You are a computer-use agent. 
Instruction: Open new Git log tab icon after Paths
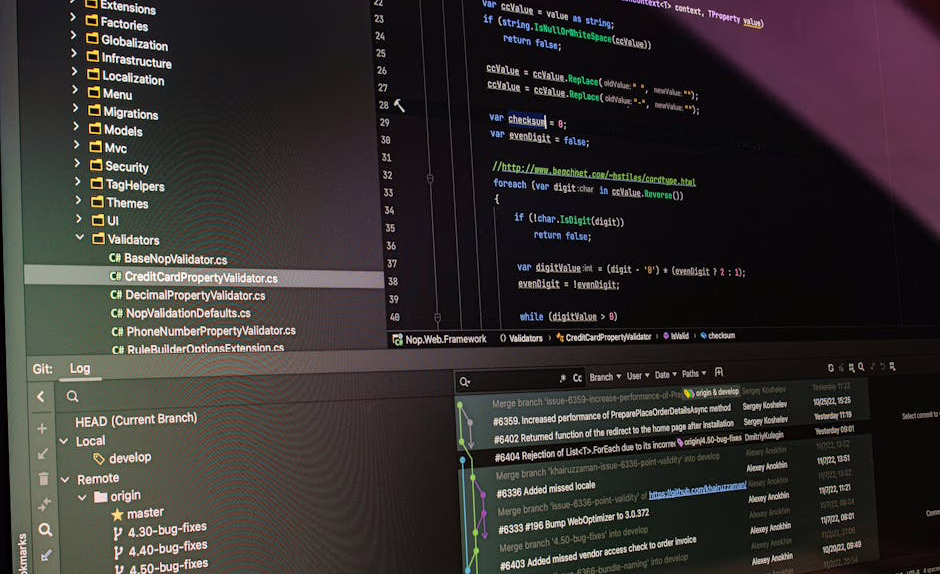(x=719, y=373)
